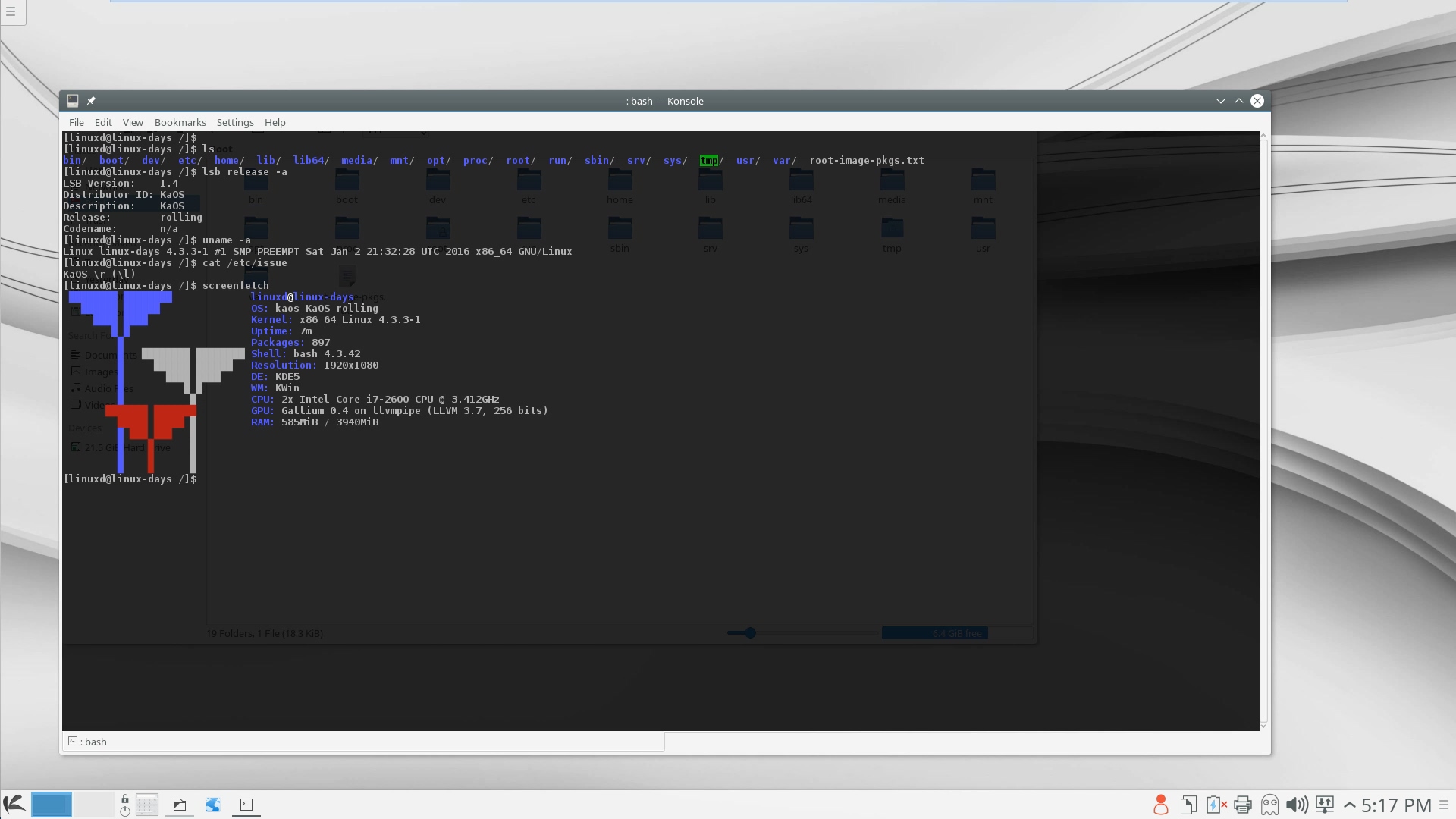
Task: Open the desktop toolbox menu at top-left
Action: 11,11
